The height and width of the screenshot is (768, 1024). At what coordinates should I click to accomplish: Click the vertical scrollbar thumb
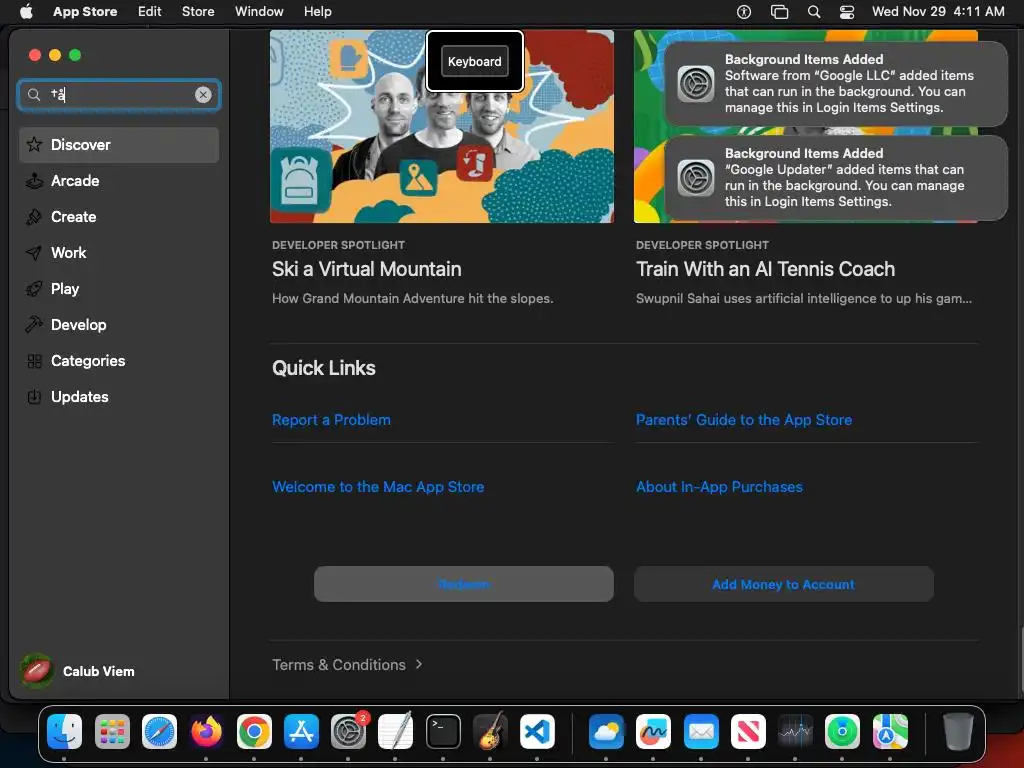click(x=1020, y=660)
